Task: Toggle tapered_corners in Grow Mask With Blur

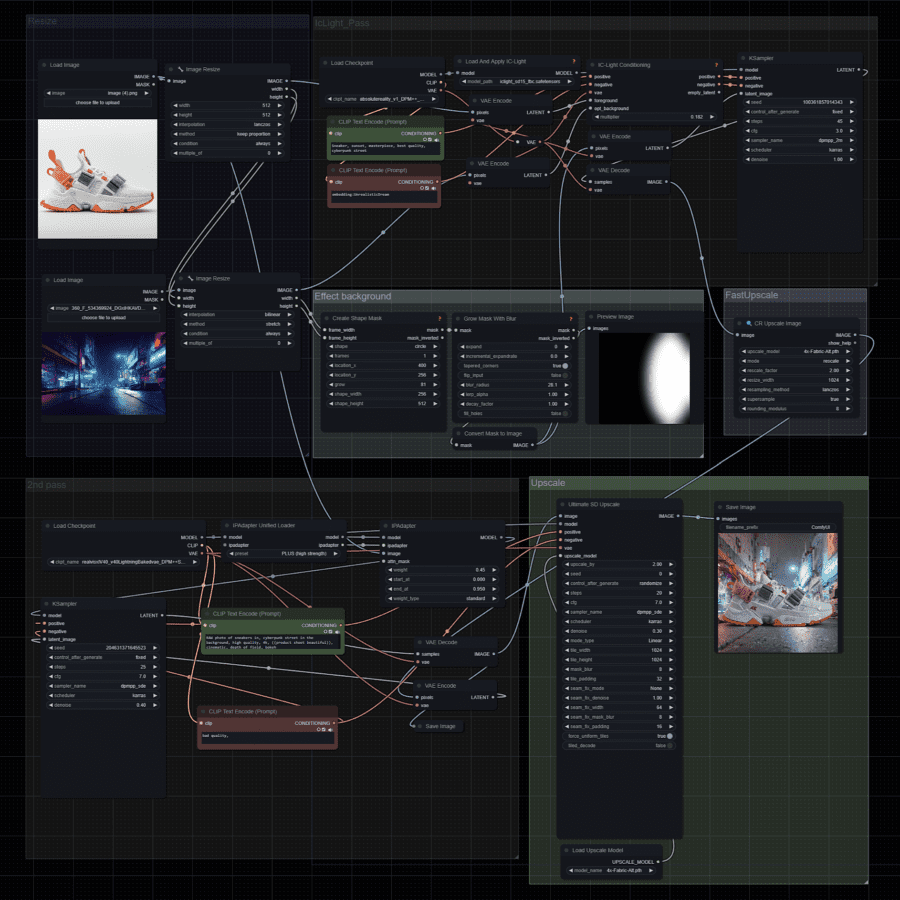Action: [564, 365]
